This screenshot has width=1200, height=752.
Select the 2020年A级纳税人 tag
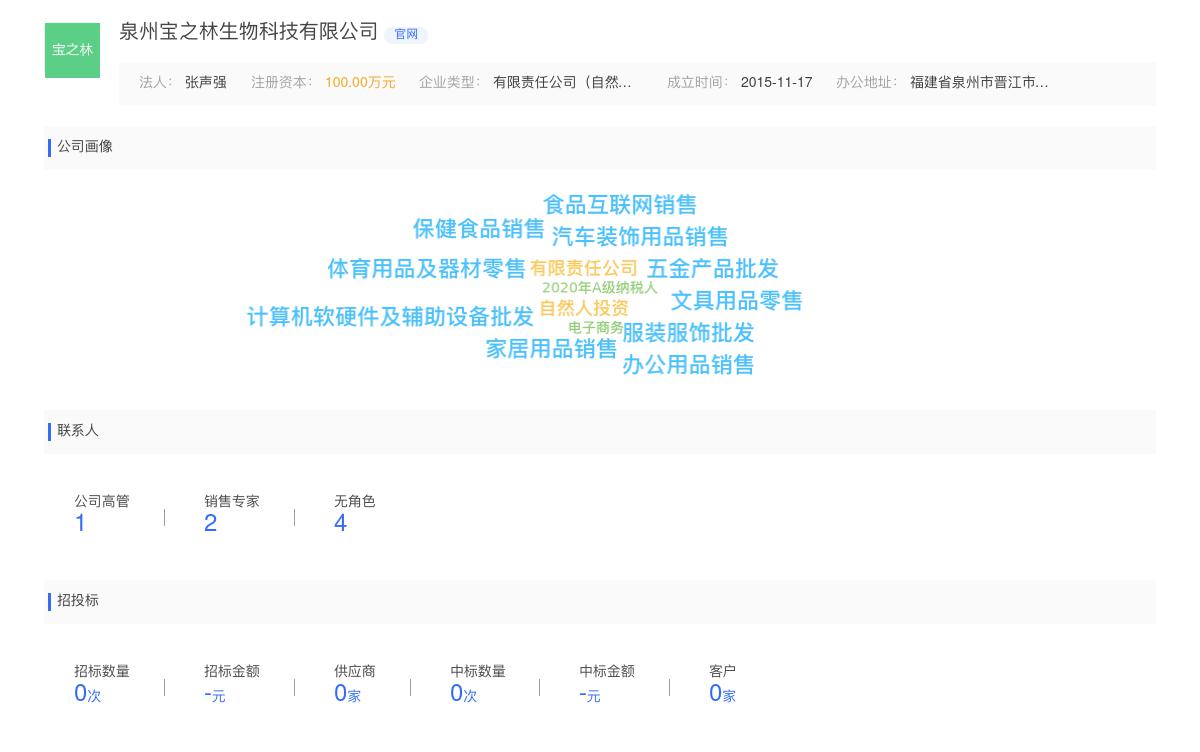click(600, 288)
